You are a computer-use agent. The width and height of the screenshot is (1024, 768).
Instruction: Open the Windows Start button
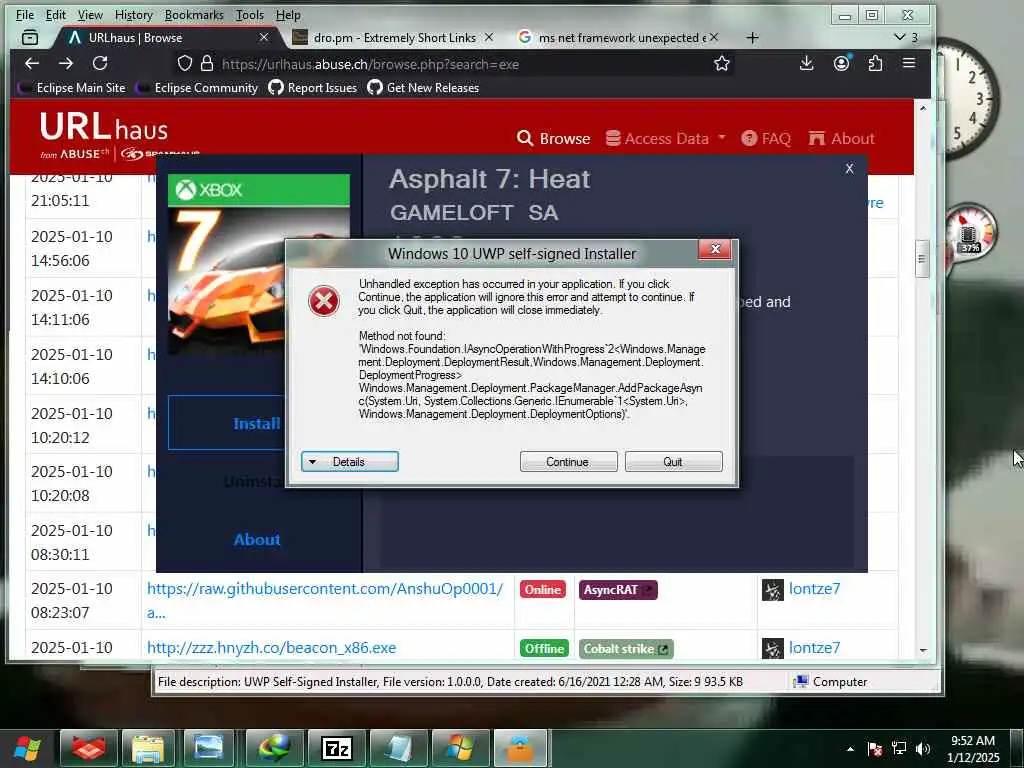[27, 748]
